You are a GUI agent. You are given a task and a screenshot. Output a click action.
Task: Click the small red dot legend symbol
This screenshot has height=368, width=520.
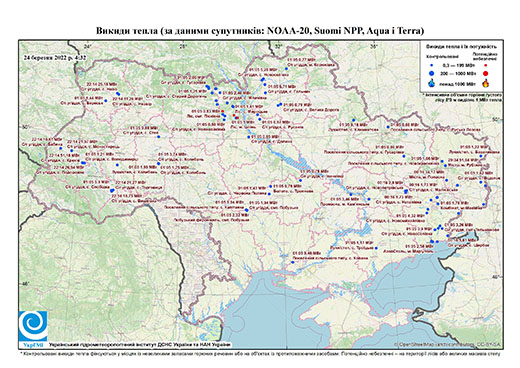pos(486,65)
